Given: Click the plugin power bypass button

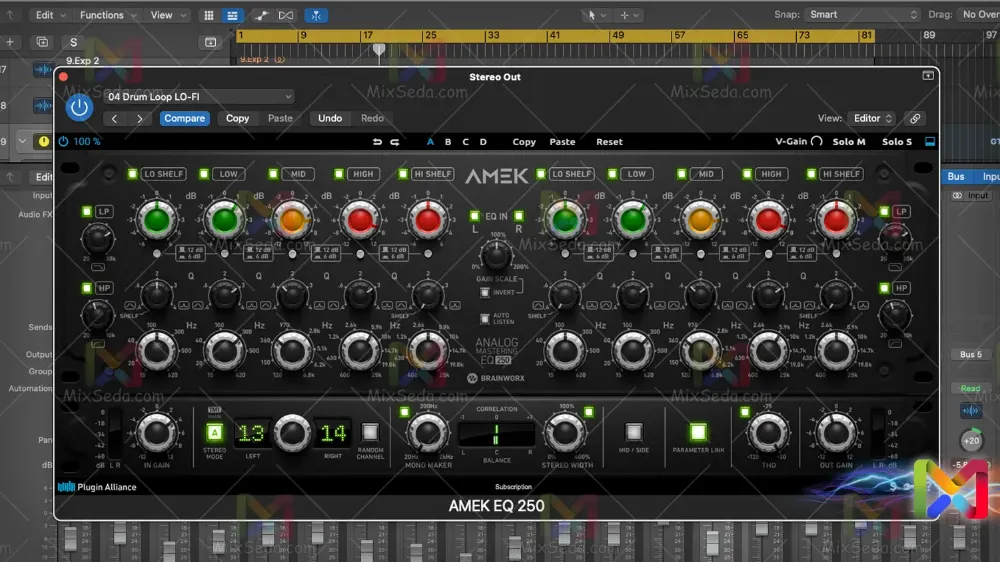Looking at the screenshot, I should [79, 107].
